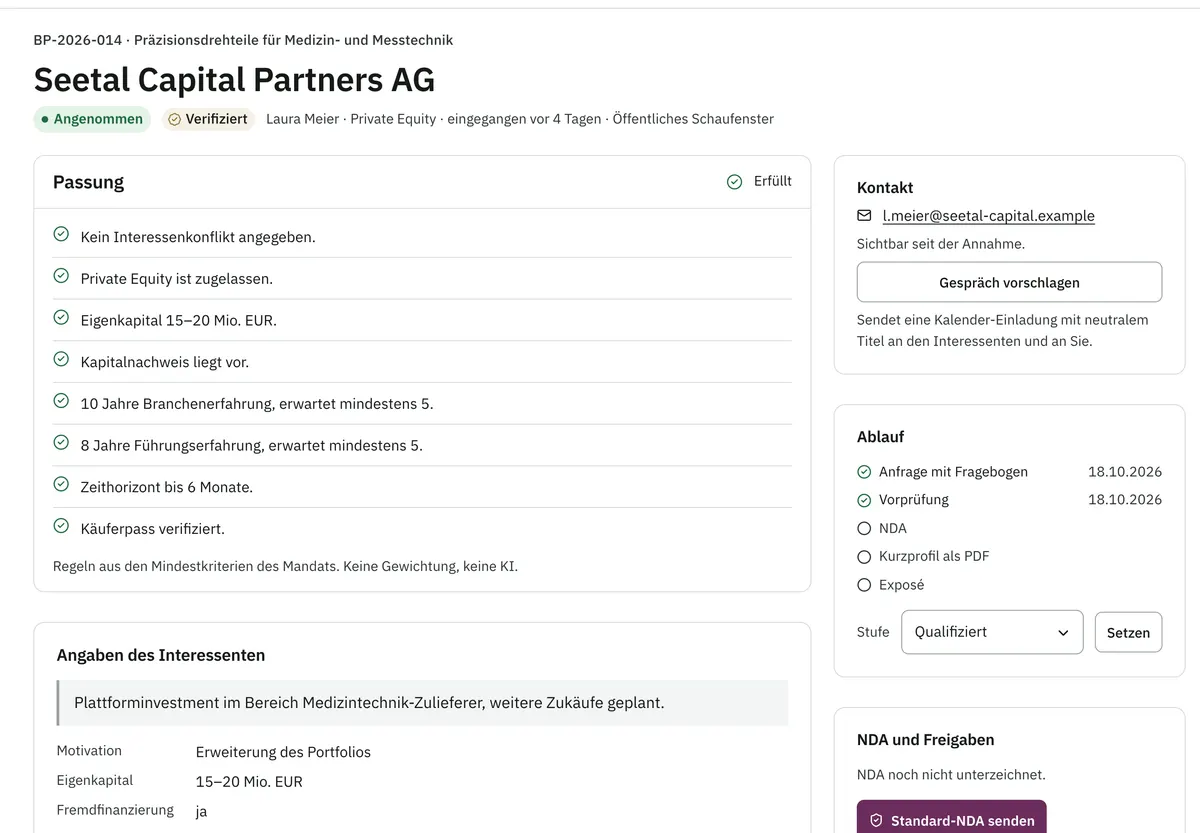The width and height of the screenshot is (1200, 833).
Task: Click the Passung section title
Action: point(88,182)
